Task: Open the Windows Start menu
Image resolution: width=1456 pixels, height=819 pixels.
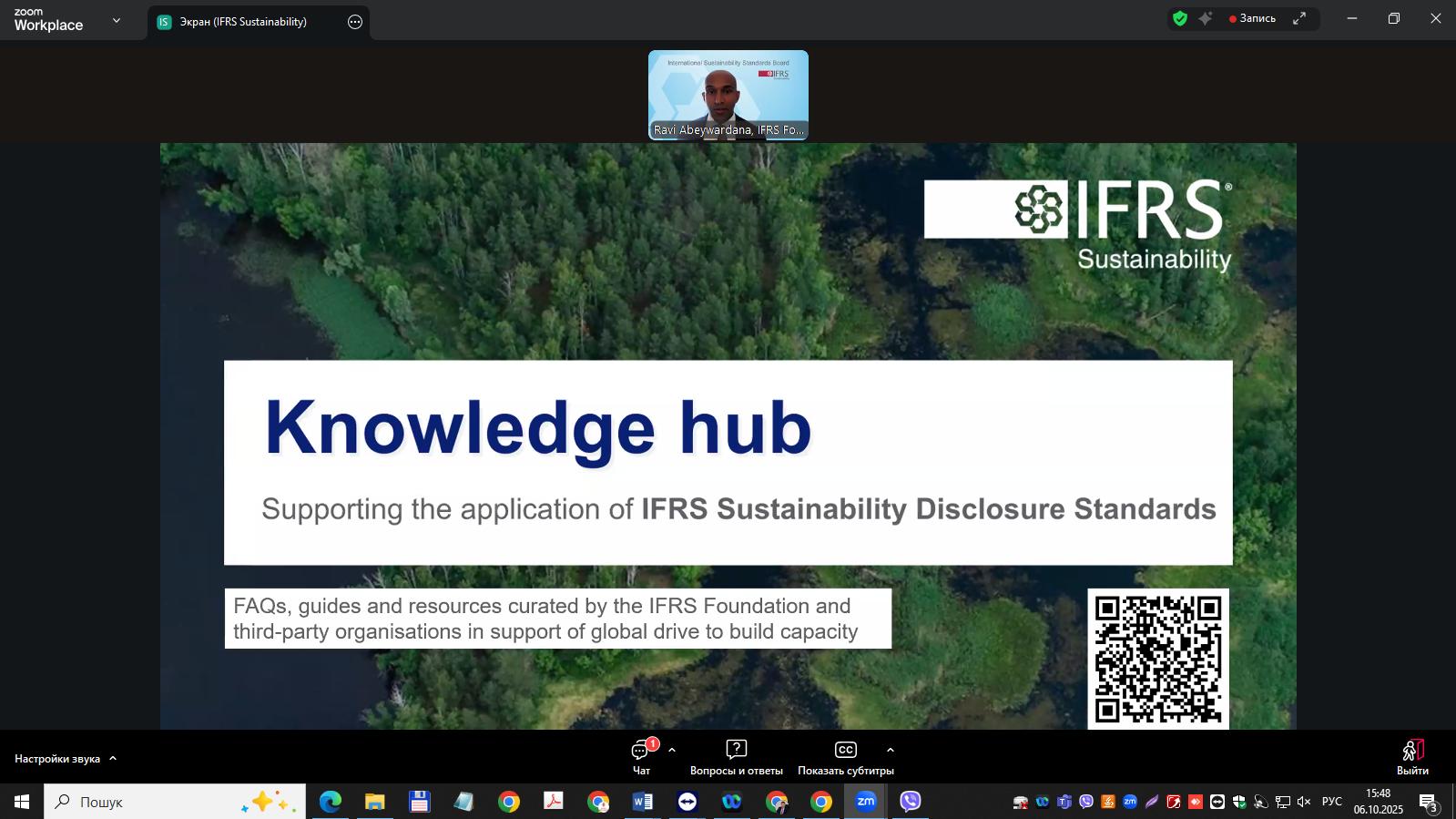Action: pos(22,802)
